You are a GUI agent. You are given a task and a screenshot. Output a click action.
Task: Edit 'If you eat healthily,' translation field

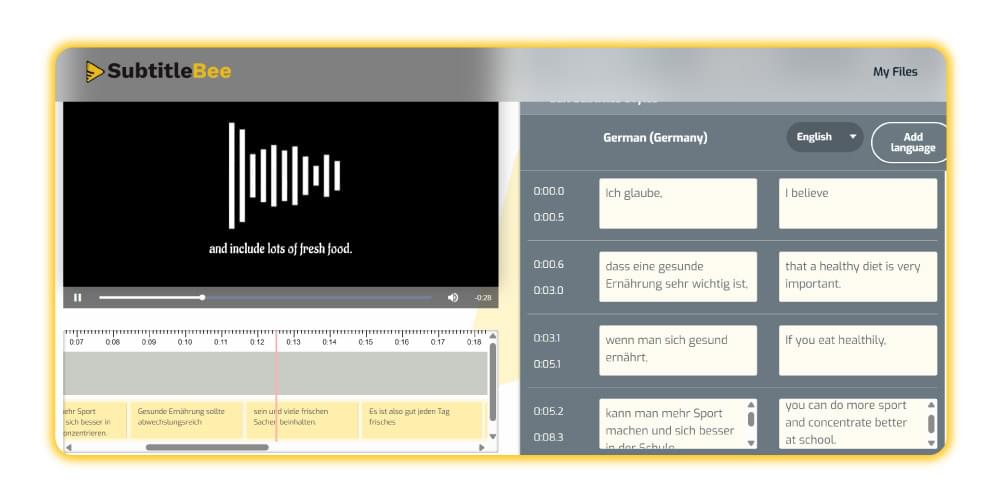pyautogui.click(x=858, y=350)
